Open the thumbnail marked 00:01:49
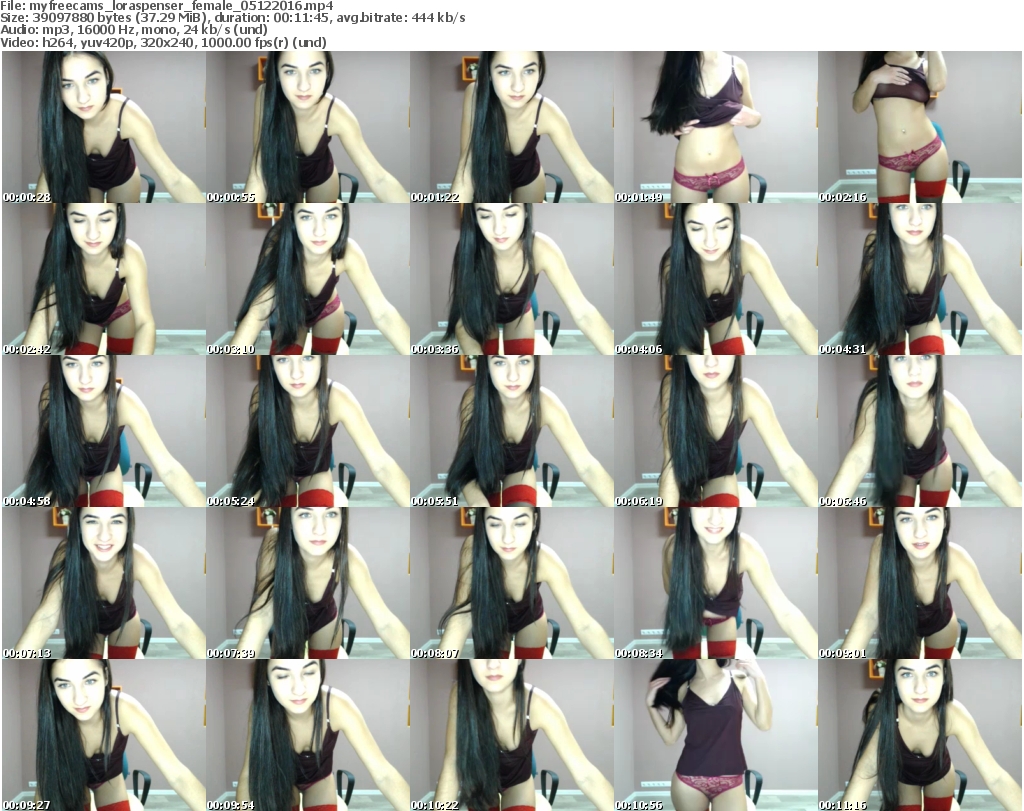1024x811 pixels. tap(715, 128)
